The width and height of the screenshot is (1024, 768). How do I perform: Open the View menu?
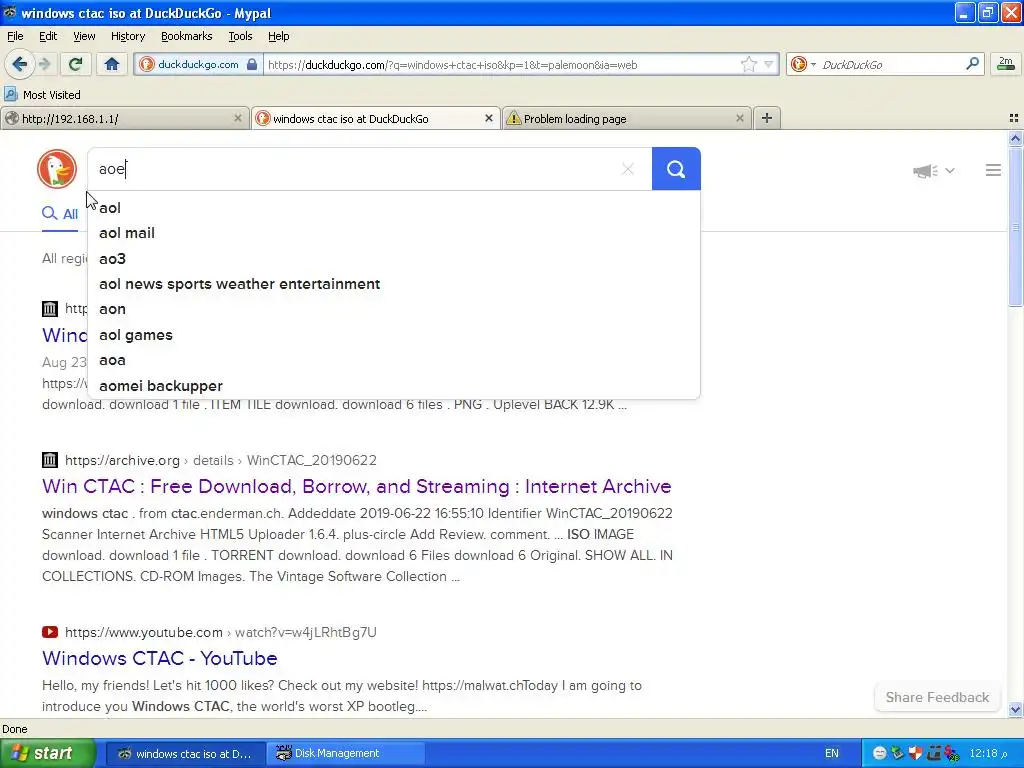84,36
